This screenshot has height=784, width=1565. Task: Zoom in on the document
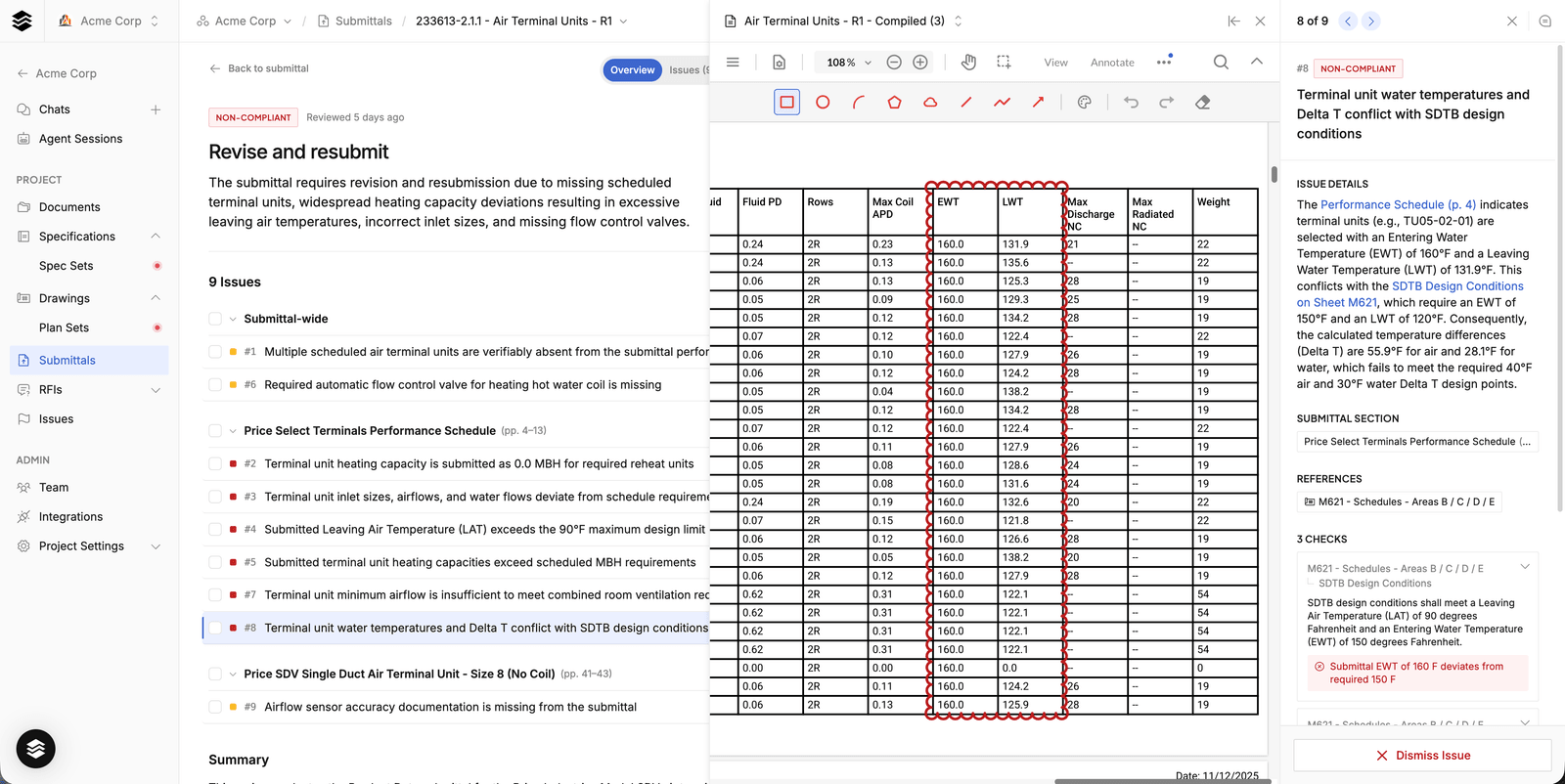[x=920, y=62]
